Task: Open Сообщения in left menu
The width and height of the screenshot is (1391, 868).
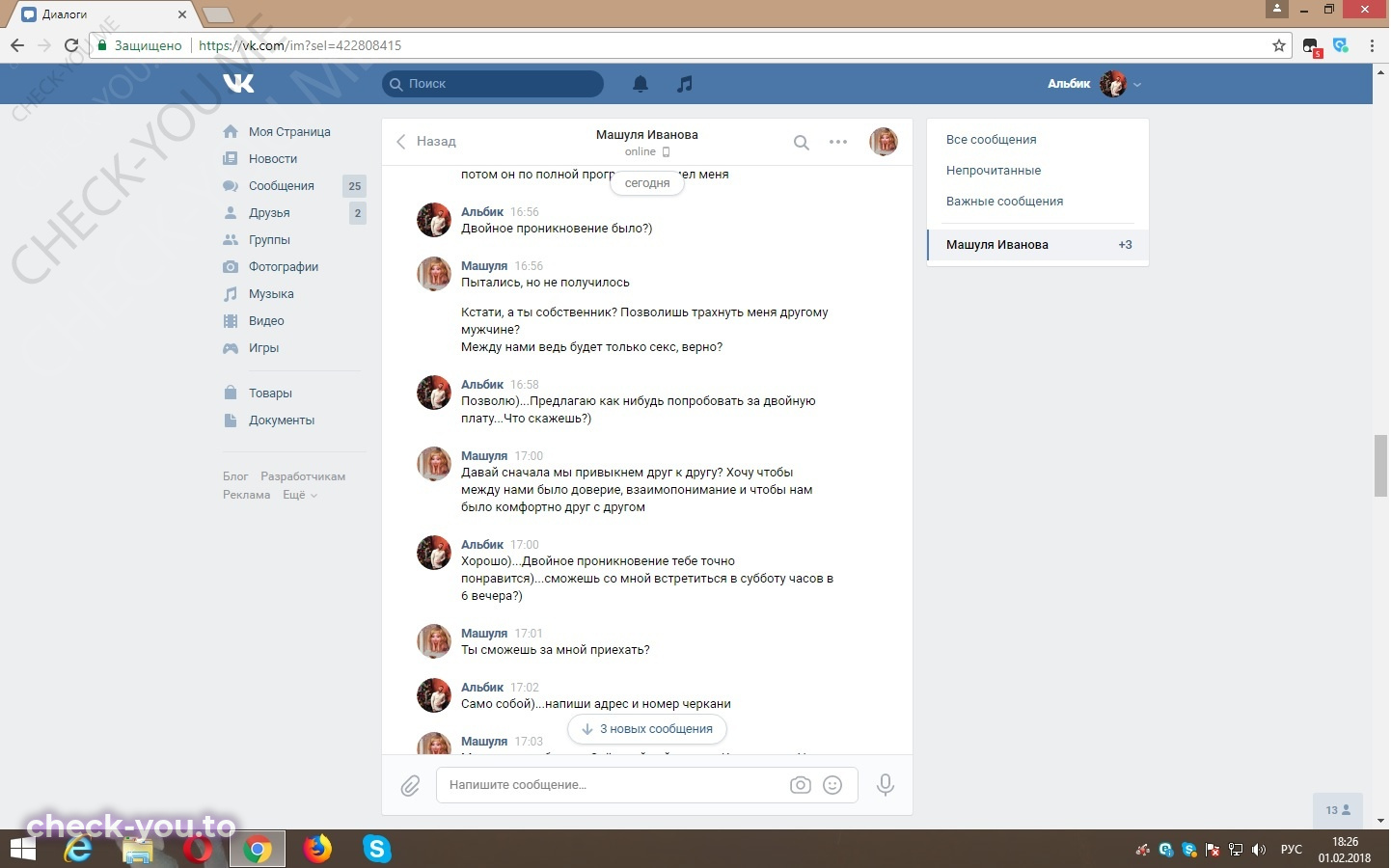Action: 282,186
